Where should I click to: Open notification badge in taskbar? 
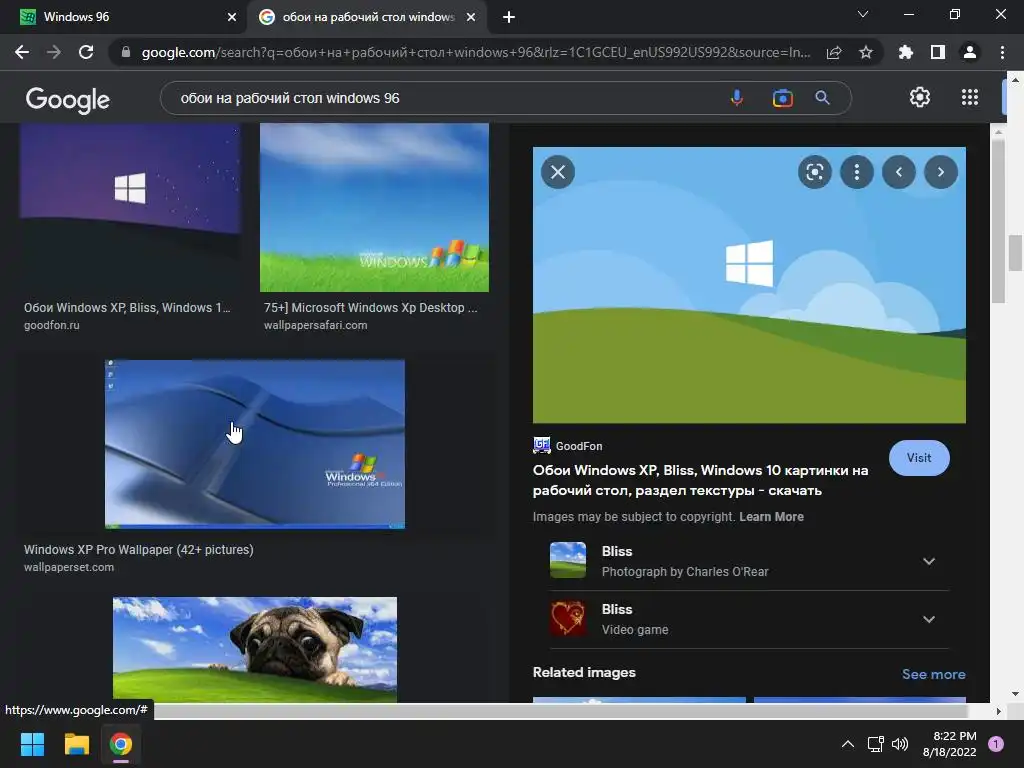996,744
